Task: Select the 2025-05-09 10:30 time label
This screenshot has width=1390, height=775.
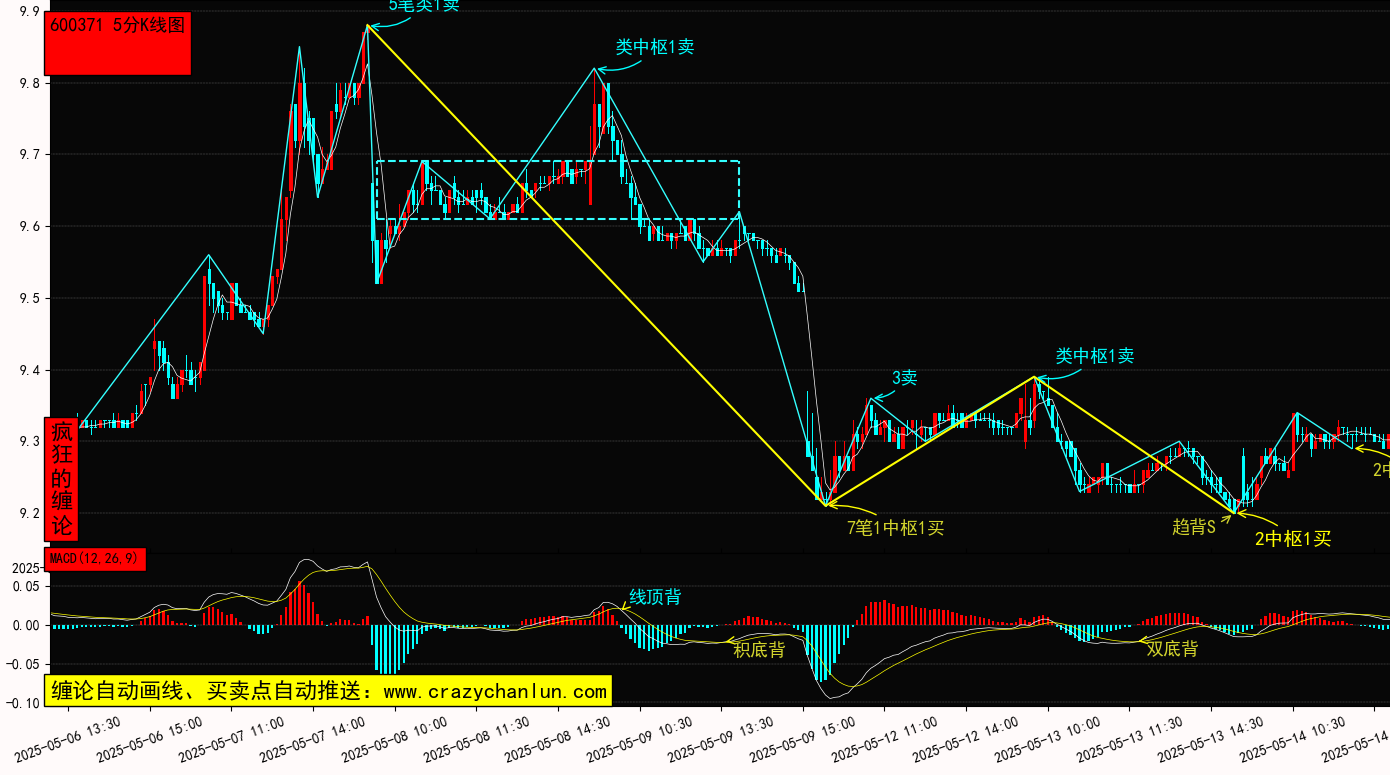Action: pyautogui.click(x=641, y=738)
